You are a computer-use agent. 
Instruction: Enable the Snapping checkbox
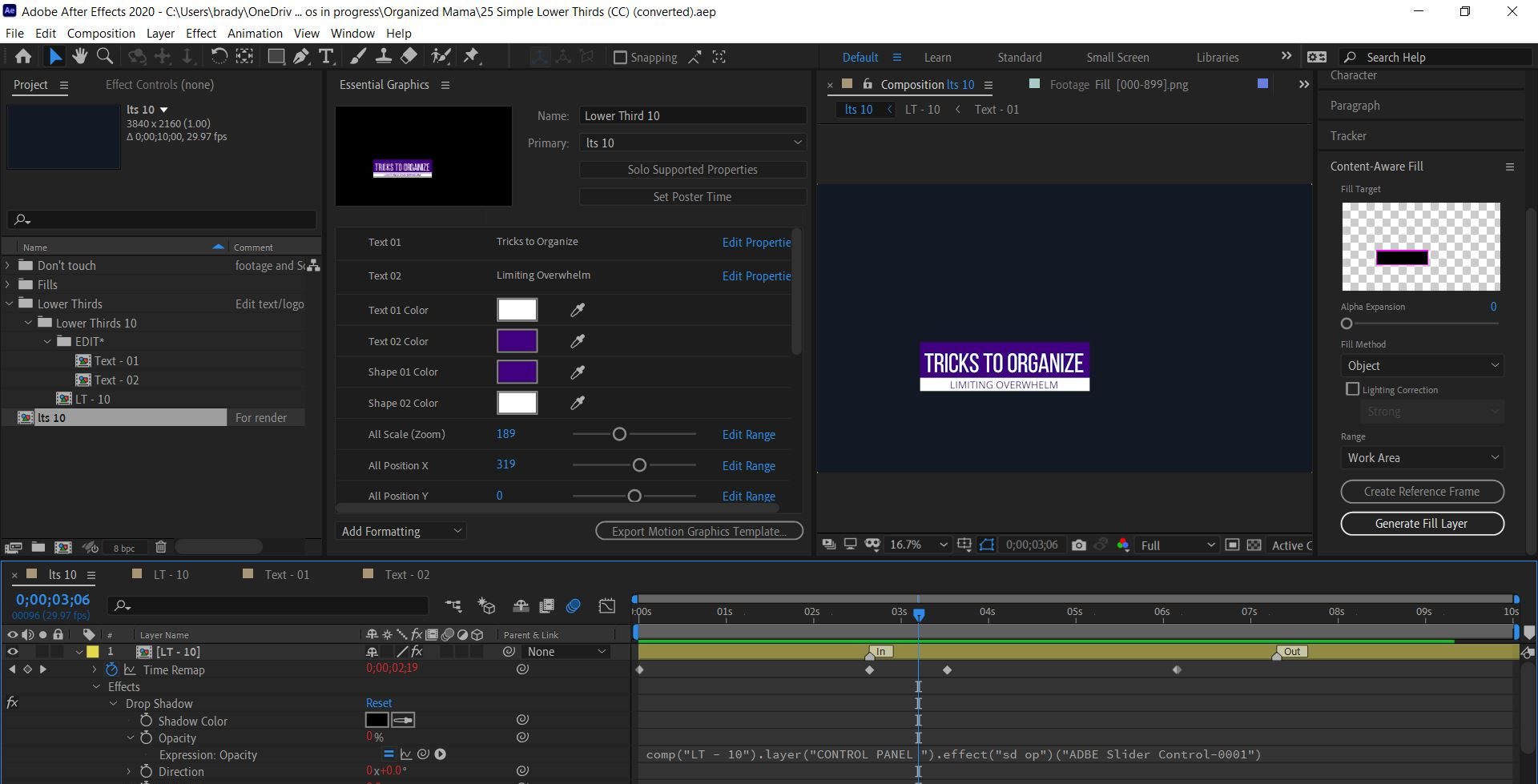(x=620, y=58)
